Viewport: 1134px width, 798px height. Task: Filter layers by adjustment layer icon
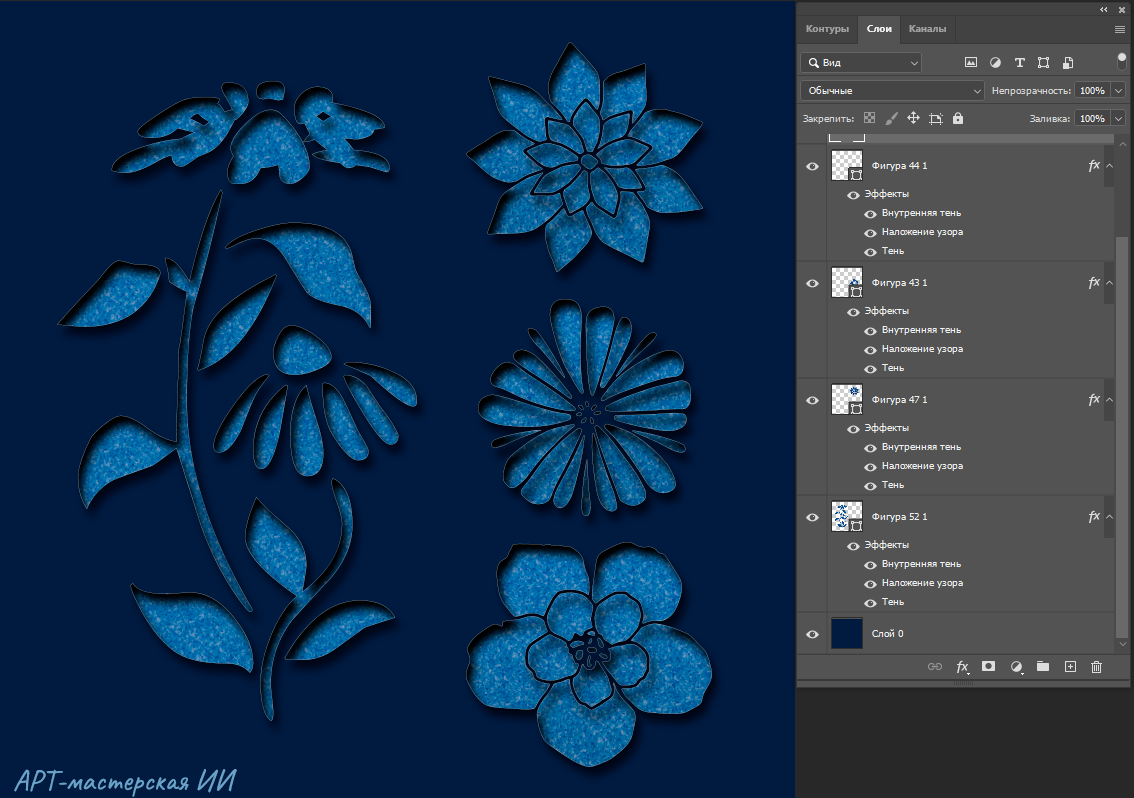coord(995,63)
